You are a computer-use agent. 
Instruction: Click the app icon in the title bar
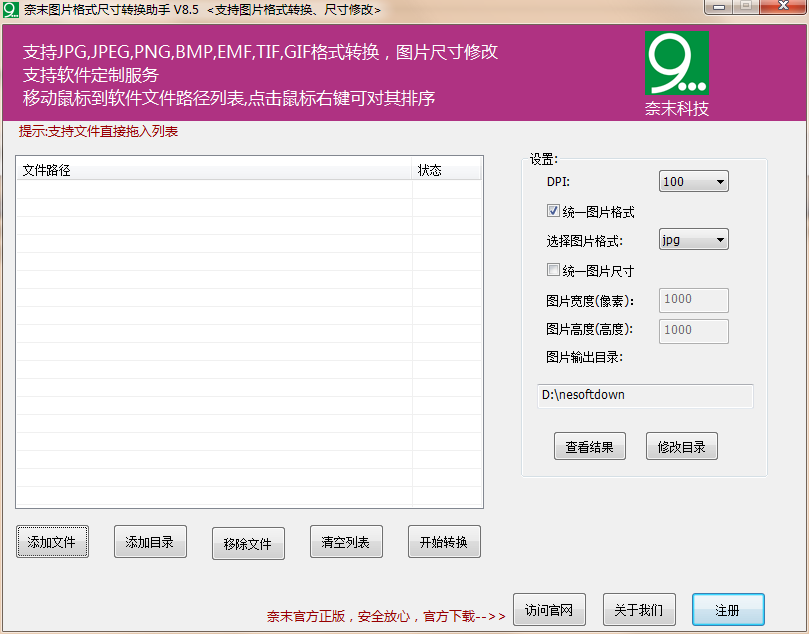(12, 8)
